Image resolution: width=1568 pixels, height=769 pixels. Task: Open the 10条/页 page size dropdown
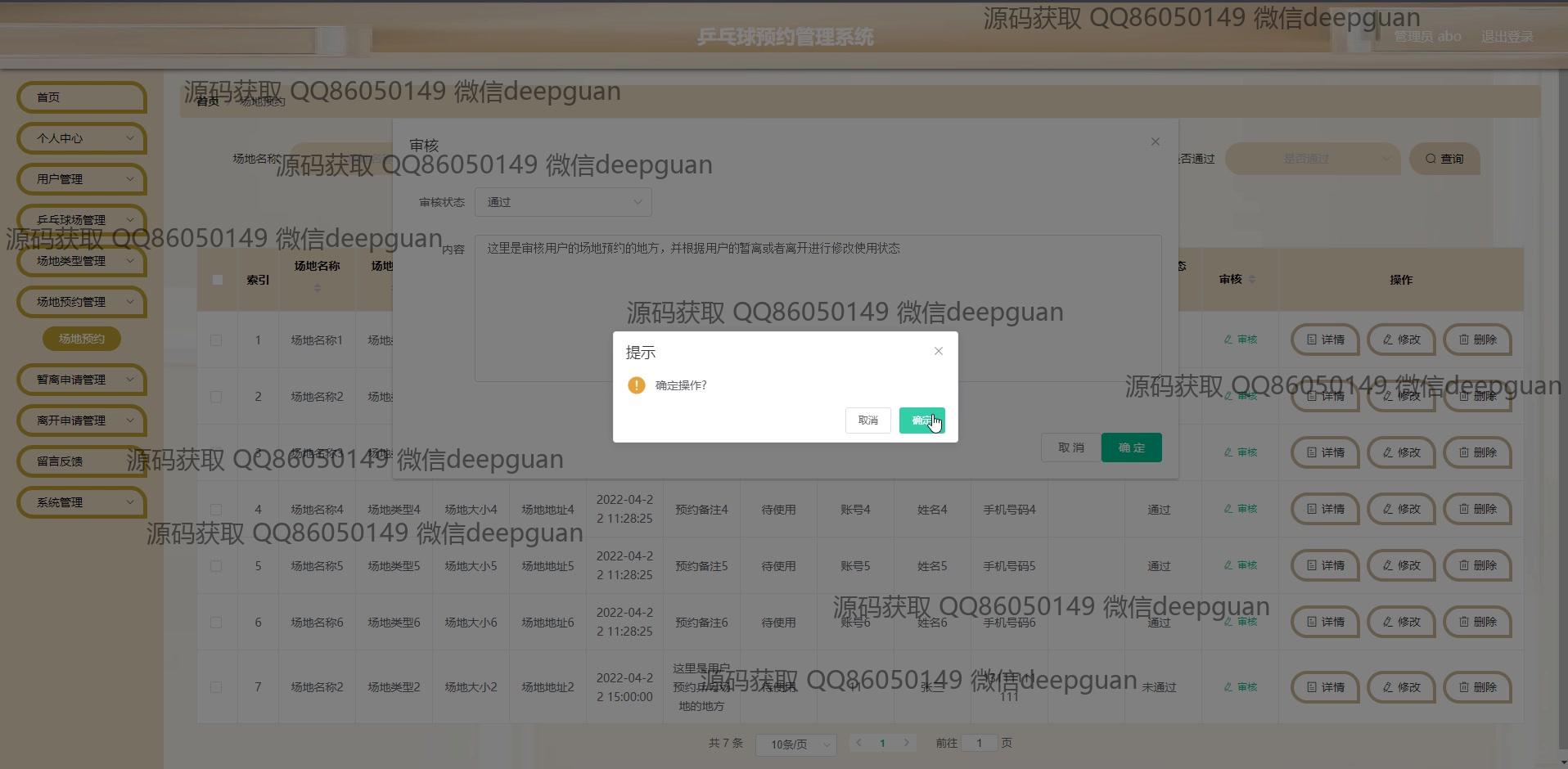[795, 744]
